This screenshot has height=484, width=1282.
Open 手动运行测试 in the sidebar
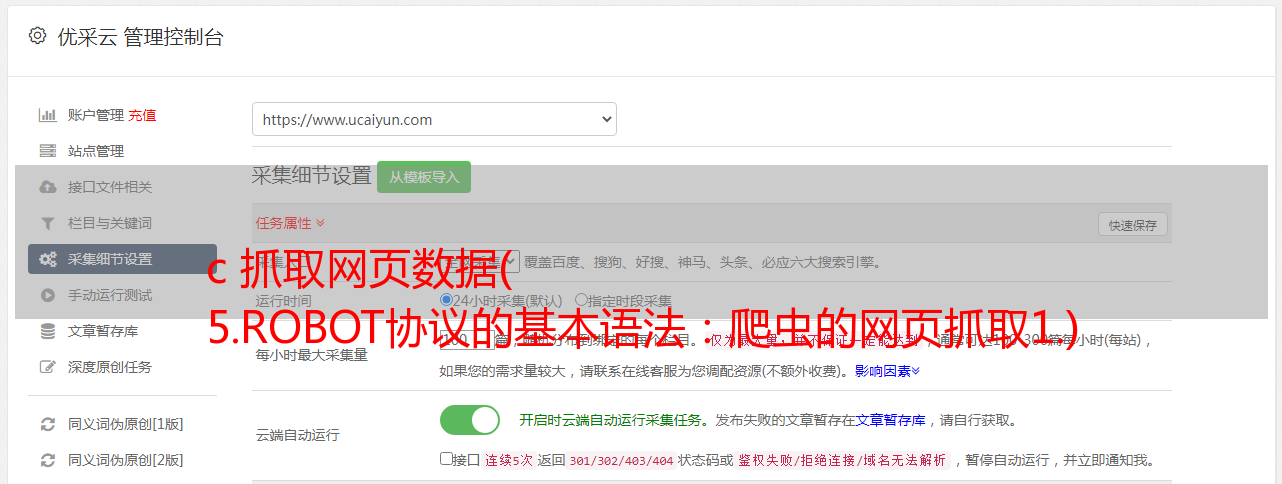110,295
